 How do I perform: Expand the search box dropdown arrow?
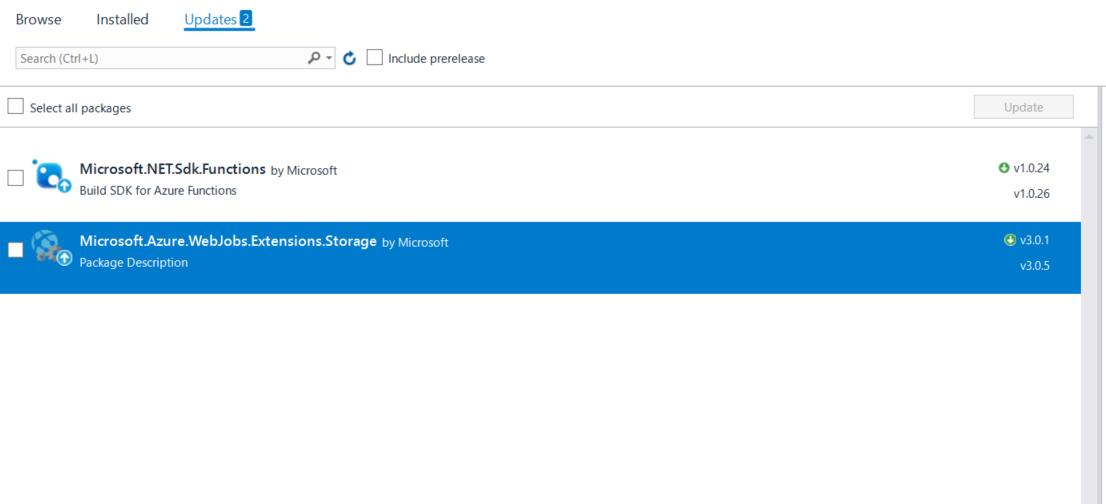[329, 58]
